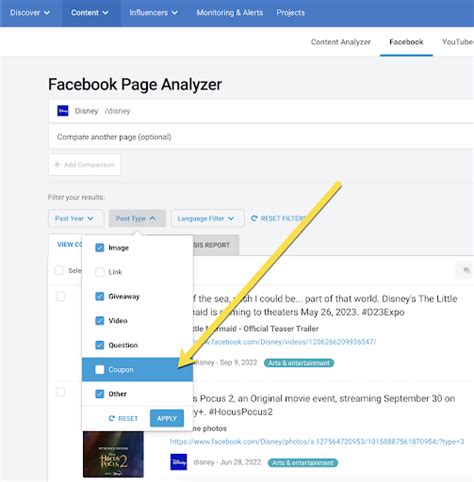The width and height of the screenshot is (474, 482).
Task: Click the 'disney - Jun 28, 2022' text
Action: tap(227, 462)
